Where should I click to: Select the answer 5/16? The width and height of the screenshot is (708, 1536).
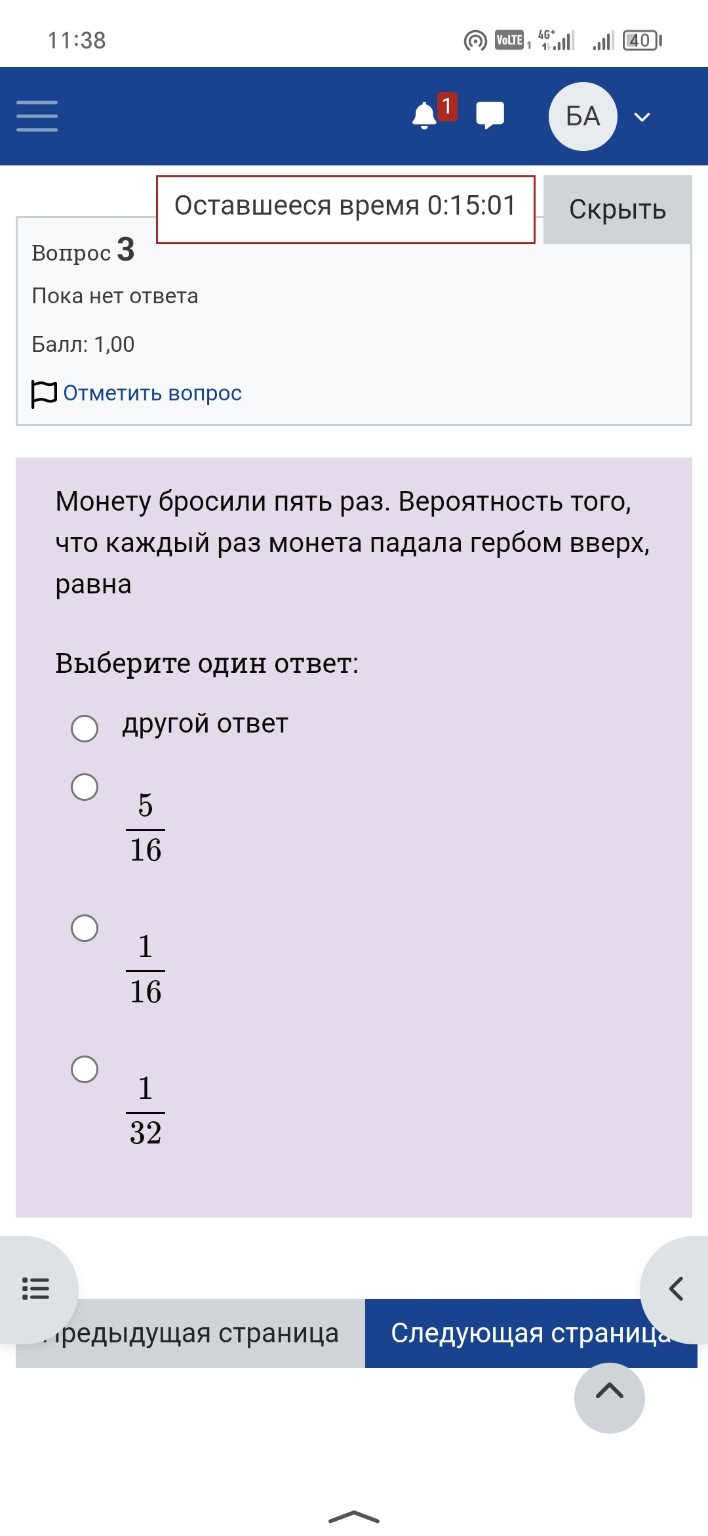pyautogui.click(x=84, y=787)
